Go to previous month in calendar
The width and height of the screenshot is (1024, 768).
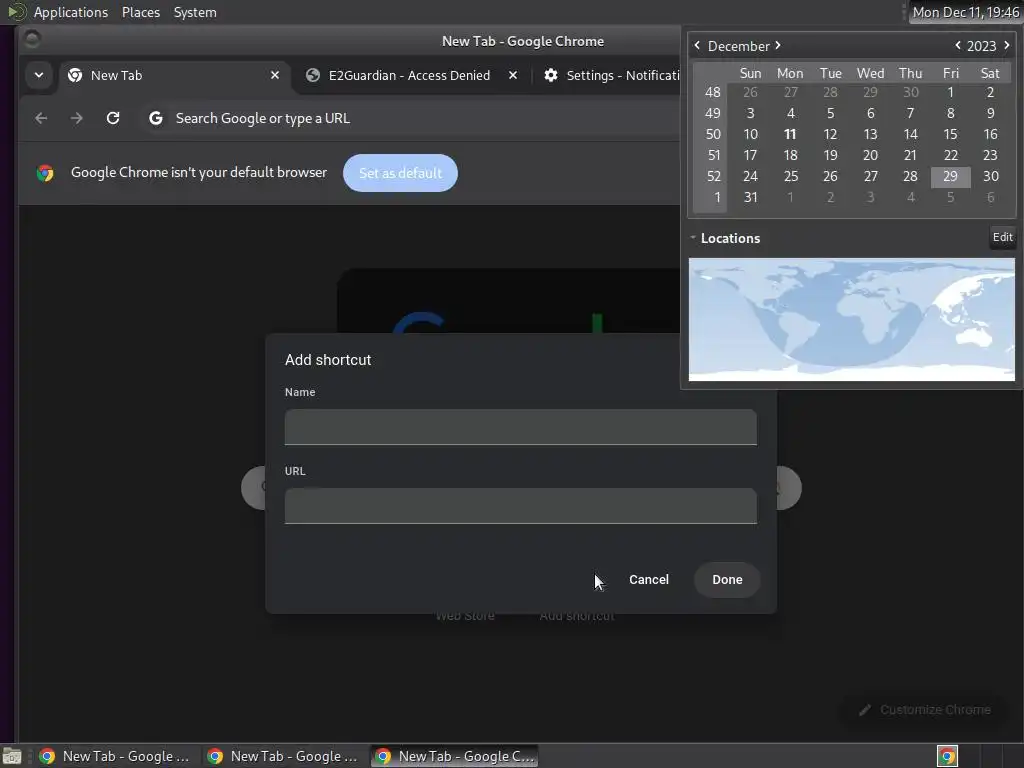tap(697, 45)
